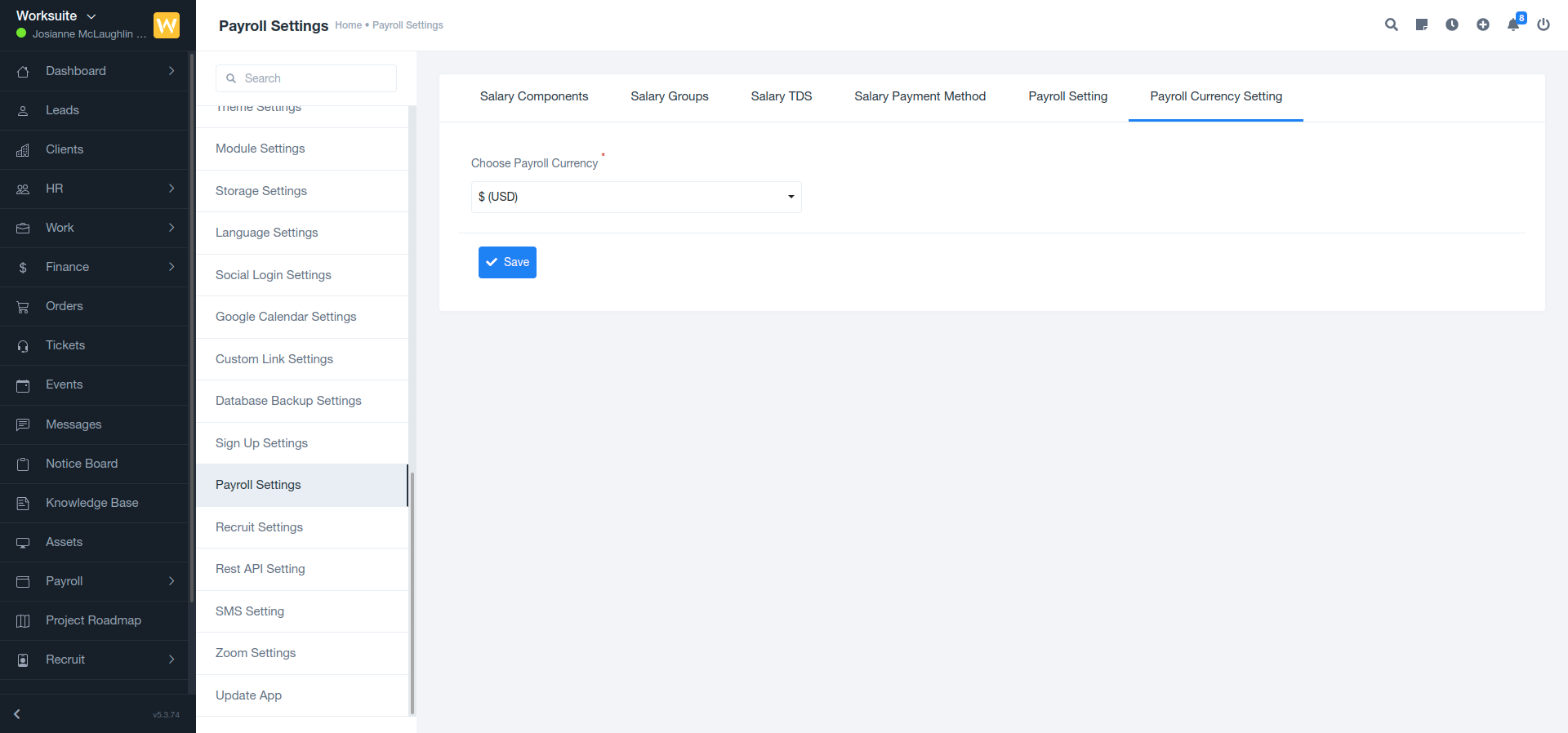
Task: Open Module Settings in settings list
Action: 302,149
